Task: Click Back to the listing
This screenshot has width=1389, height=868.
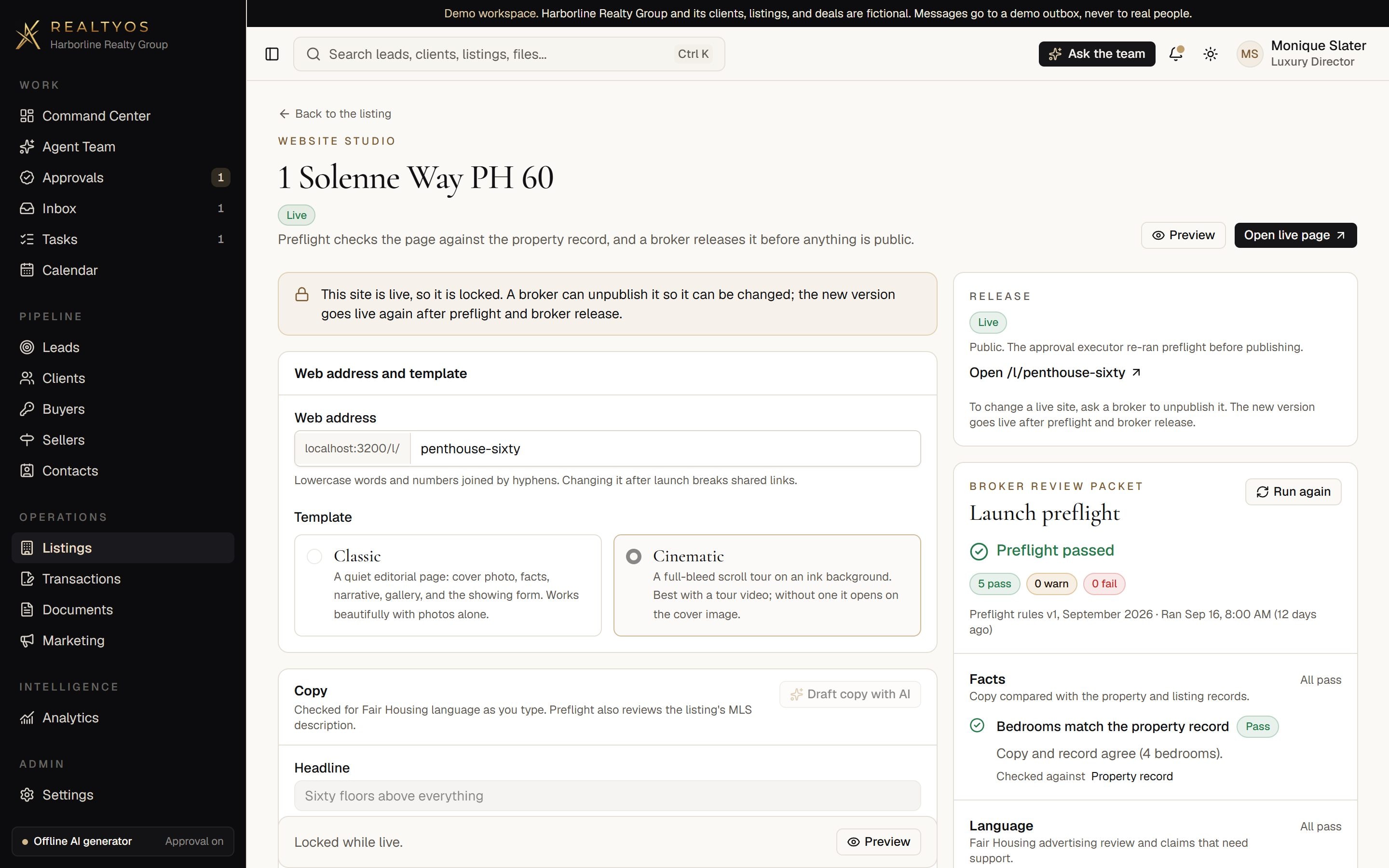Action: point(335,114)
